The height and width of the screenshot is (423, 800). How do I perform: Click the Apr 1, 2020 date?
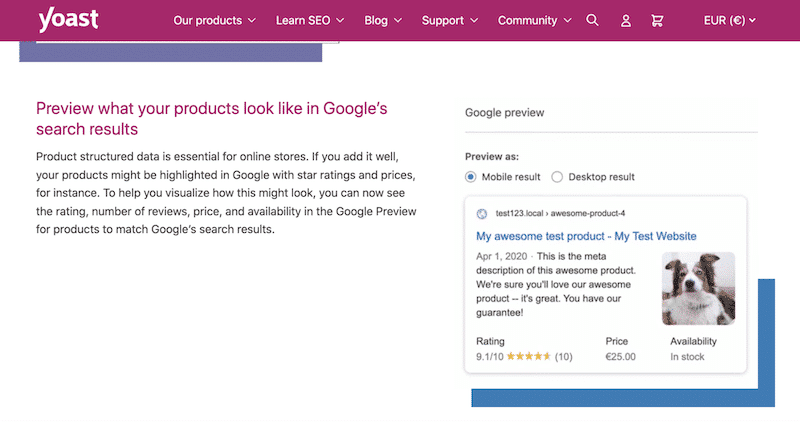(x=501, y=256)
